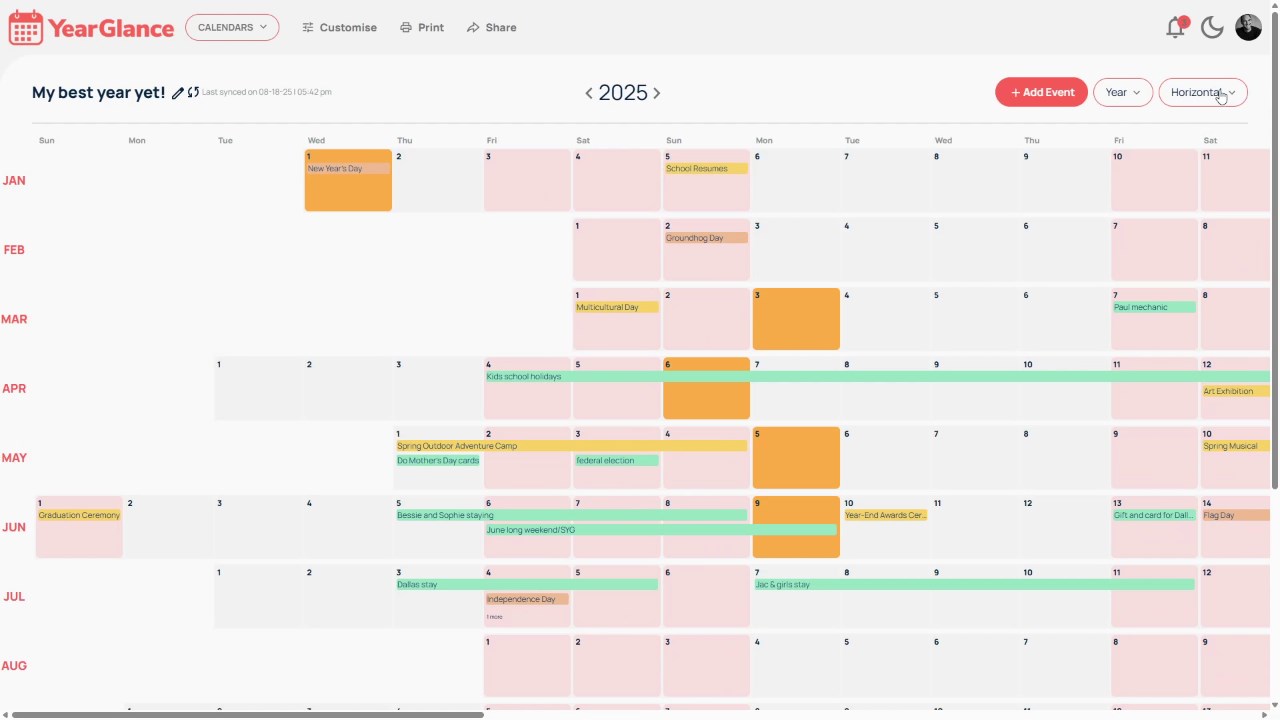Open the Year-End Awards event

[x=885, y=515]
